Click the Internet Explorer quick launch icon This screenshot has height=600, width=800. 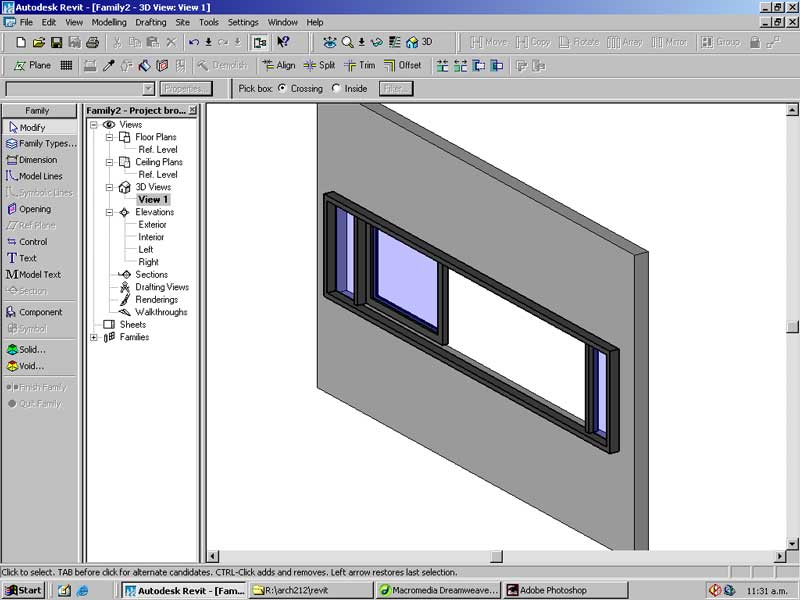point(82,591)
